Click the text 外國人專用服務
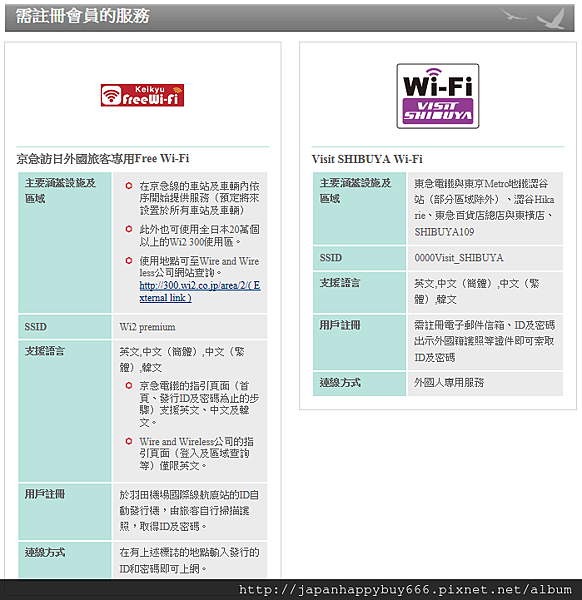This screenshot has width=582, height=600. click(x=449, y=383)
